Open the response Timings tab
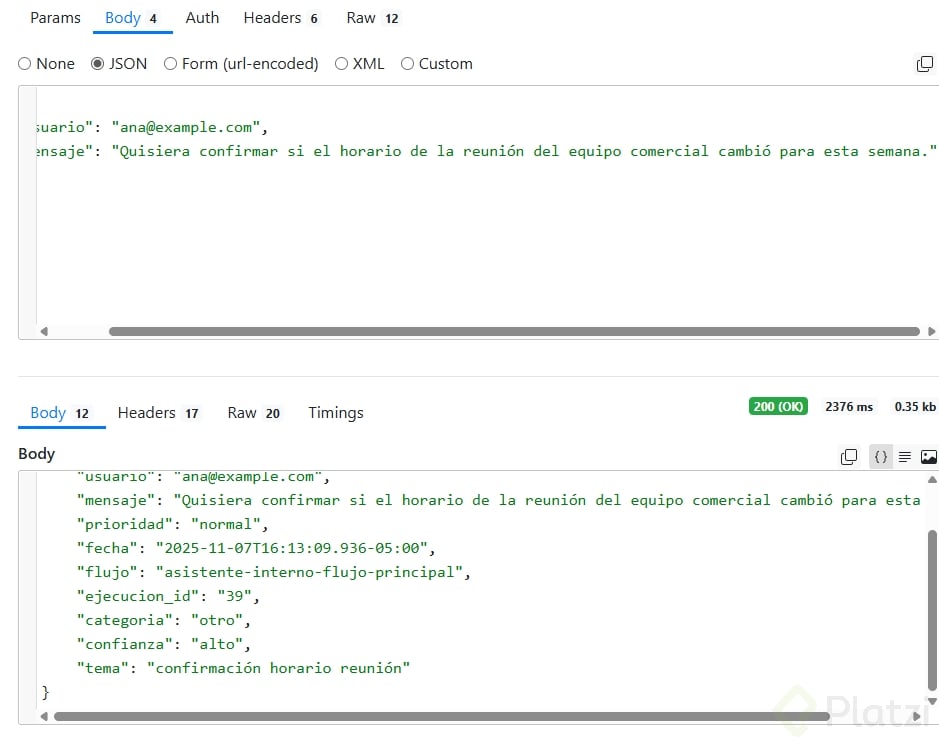The height and width of the screenshot is (745, 939). [336, 413]
